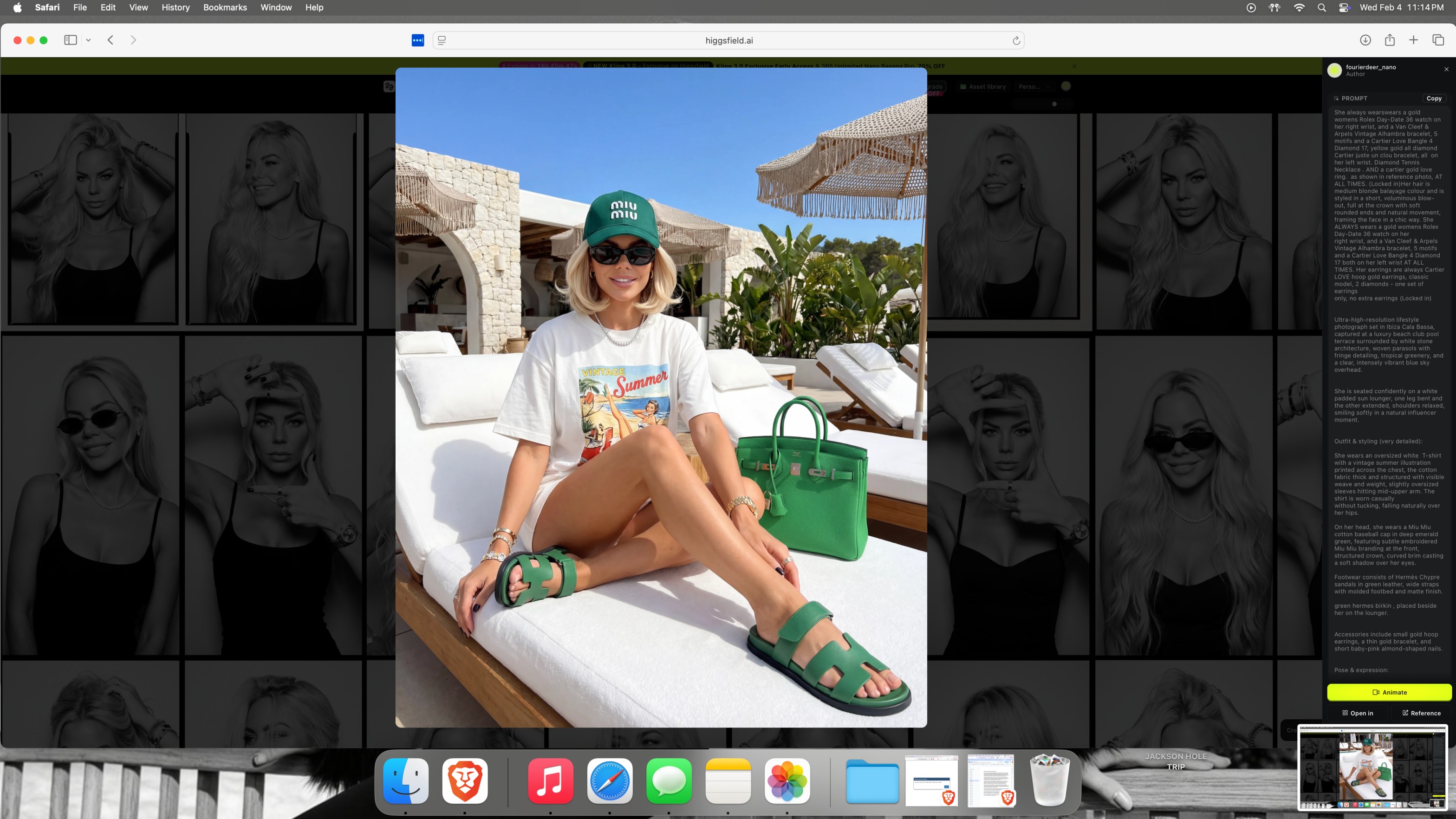Click the blue extension icon beside address bar
Viewport: 1456px width, 819px height.
418,41
